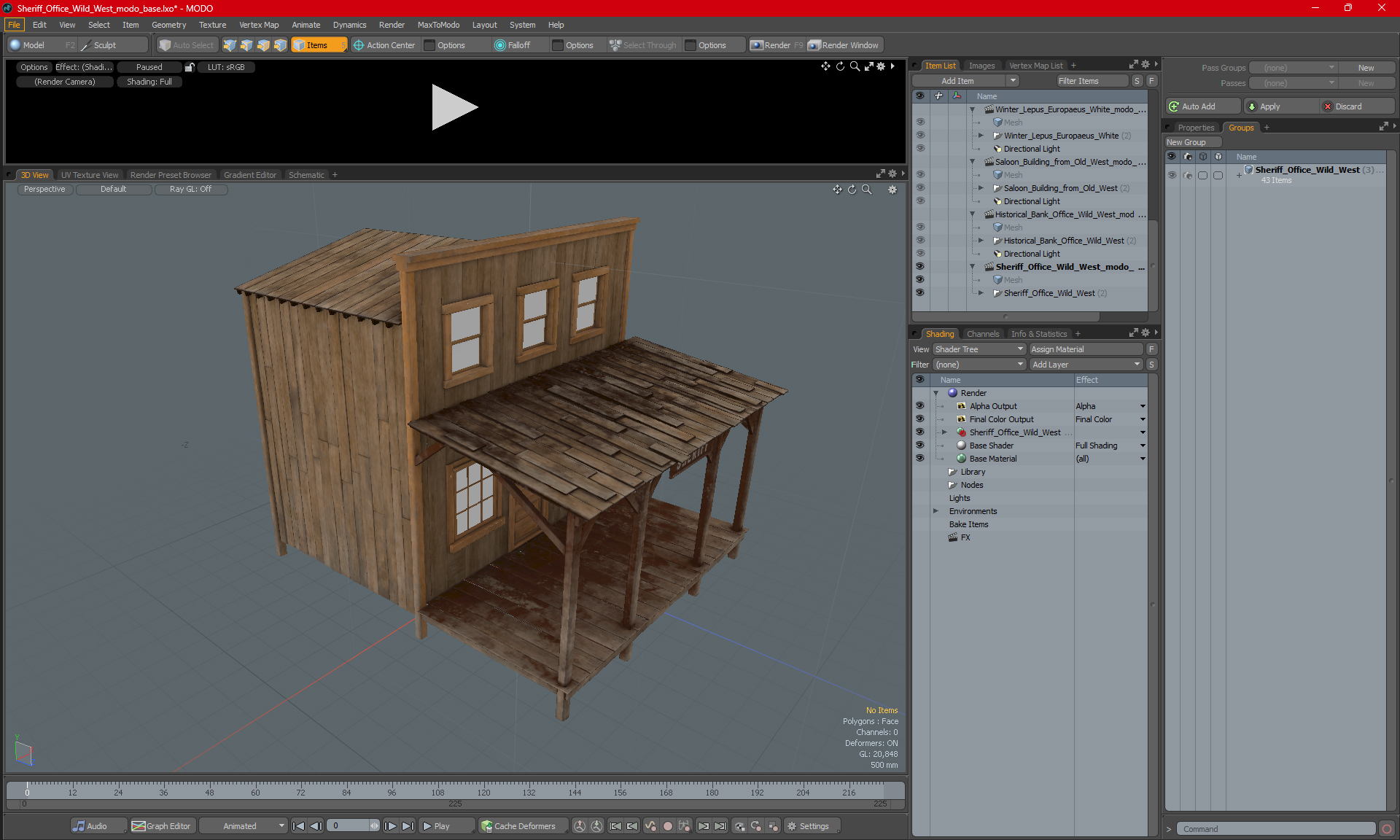
Task: Toggle visibility of Alpha Output layer
Action: [x=920, y=406]
